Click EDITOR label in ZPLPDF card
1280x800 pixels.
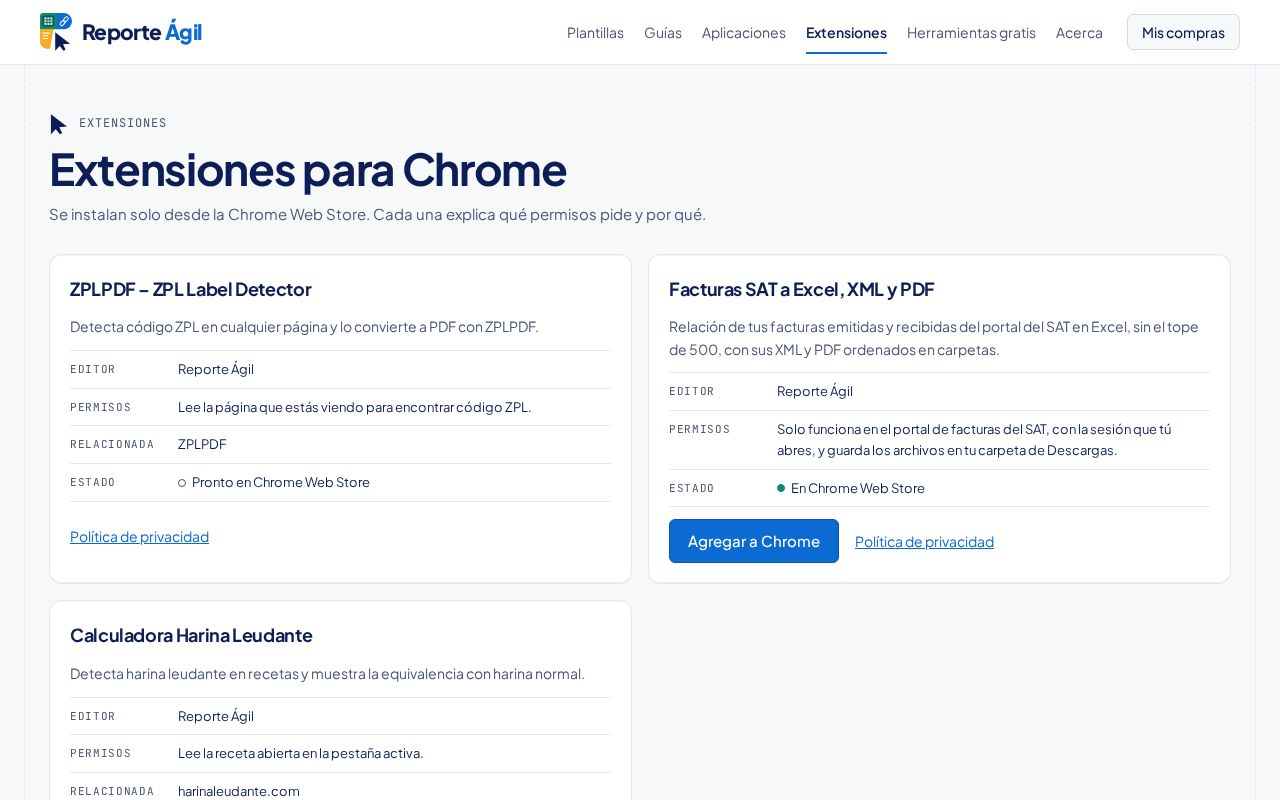coord(93,369)
